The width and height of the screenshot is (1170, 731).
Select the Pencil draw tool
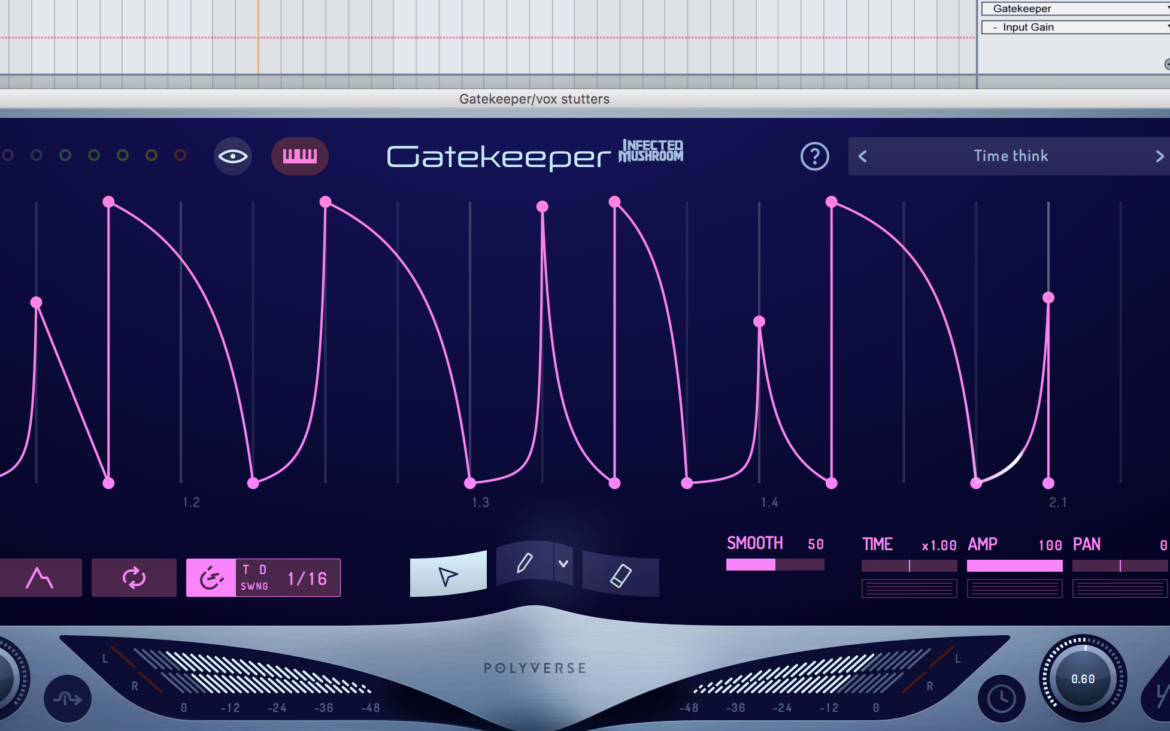527,563
